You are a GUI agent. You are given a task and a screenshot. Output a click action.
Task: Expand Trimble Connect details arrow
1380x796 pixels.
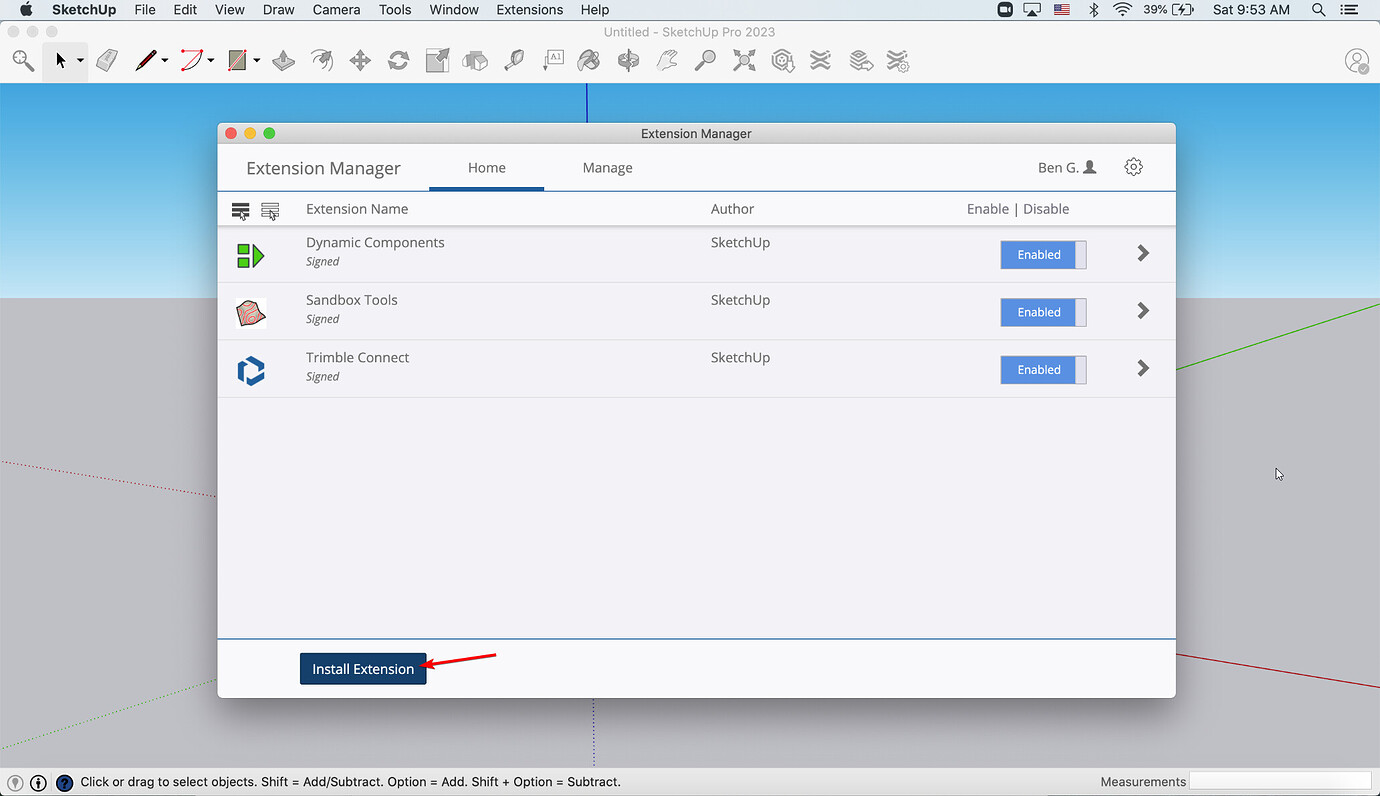point(1143,369)
